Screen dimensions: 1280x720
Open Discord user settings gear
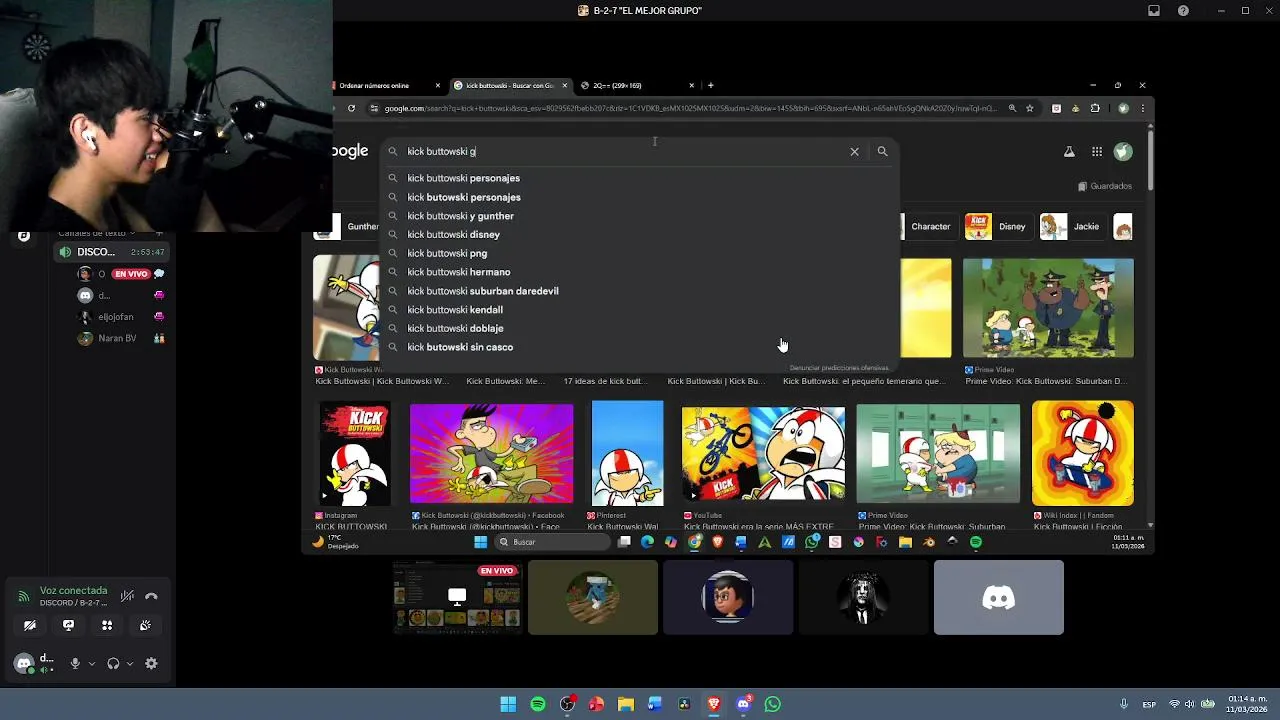[x=151, y=663]
